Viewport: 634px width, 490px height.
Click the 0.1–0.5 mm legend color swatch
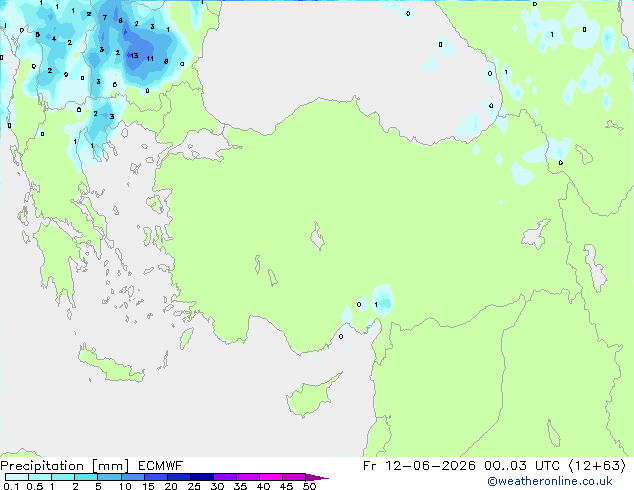(x=17, y=477)
